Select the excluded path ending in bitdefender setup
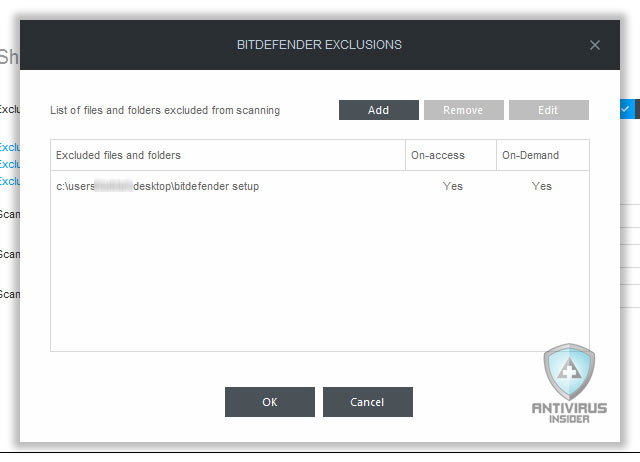 158,187
